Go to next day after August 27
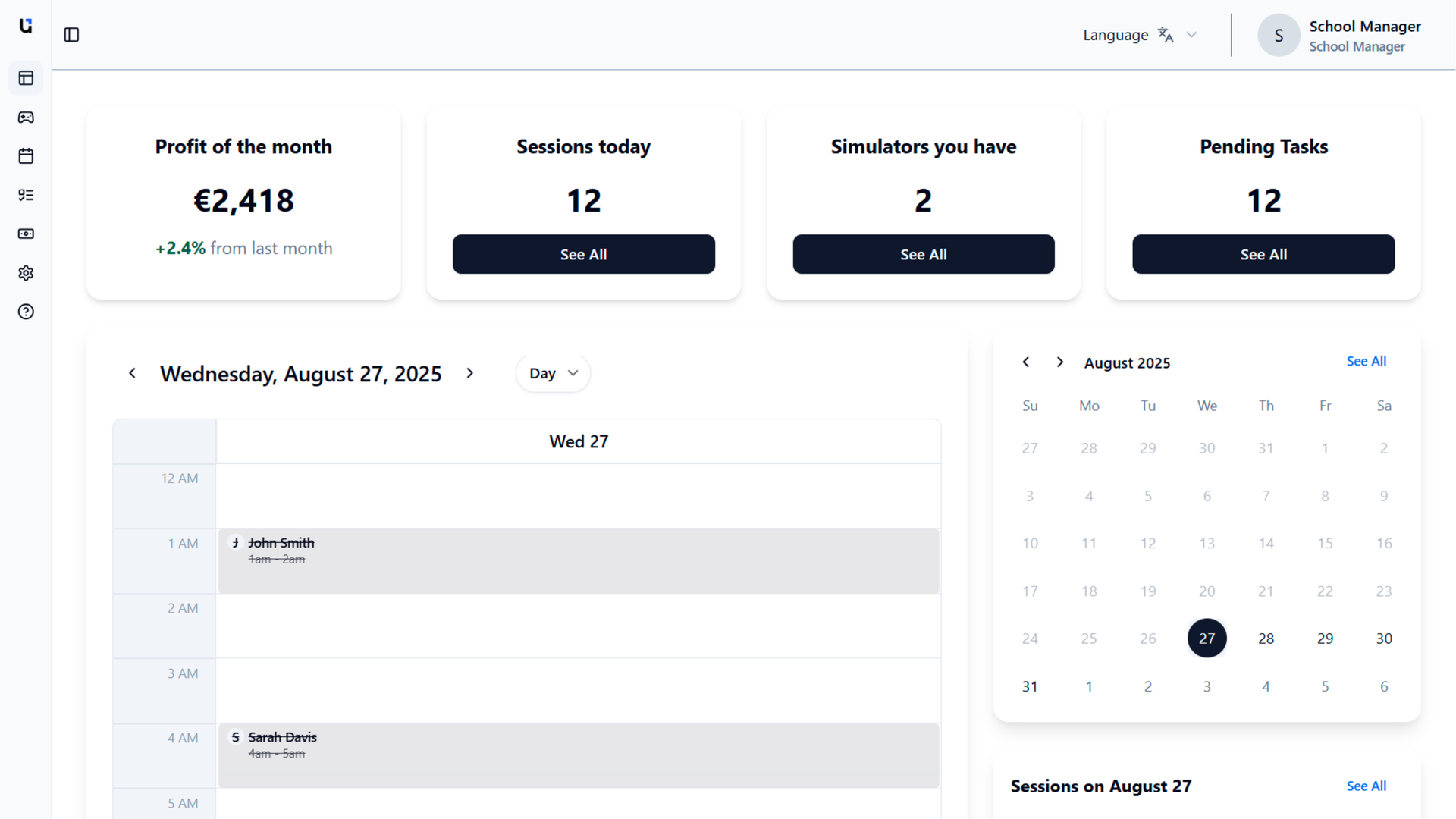The width and height of the screenshot is (1456, 819). pos(469,373)
